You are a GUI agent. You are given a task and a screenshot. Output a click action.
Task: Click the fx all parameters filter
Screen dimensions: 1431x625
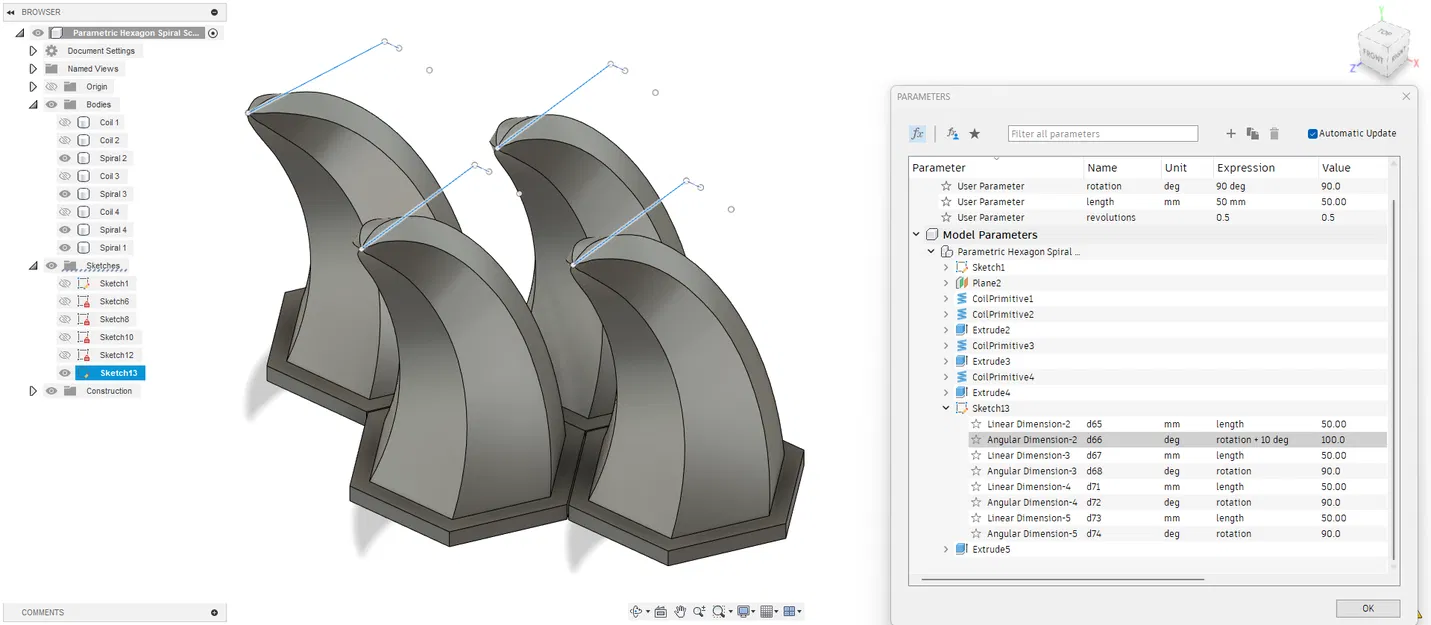coord(918,133)
